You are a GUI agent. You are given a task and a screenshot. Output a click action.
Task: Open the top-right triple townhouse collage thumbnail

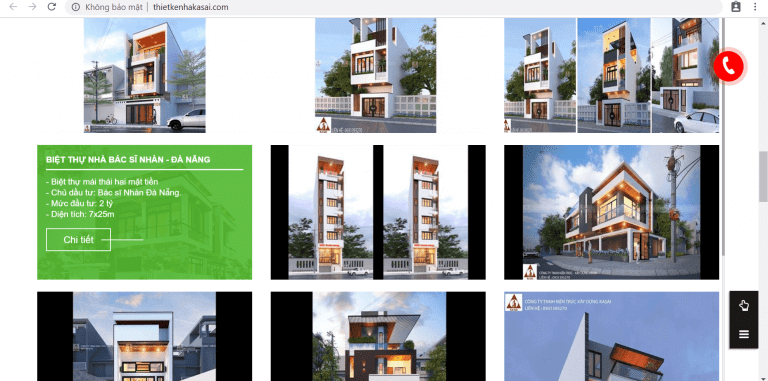point(611,75)
